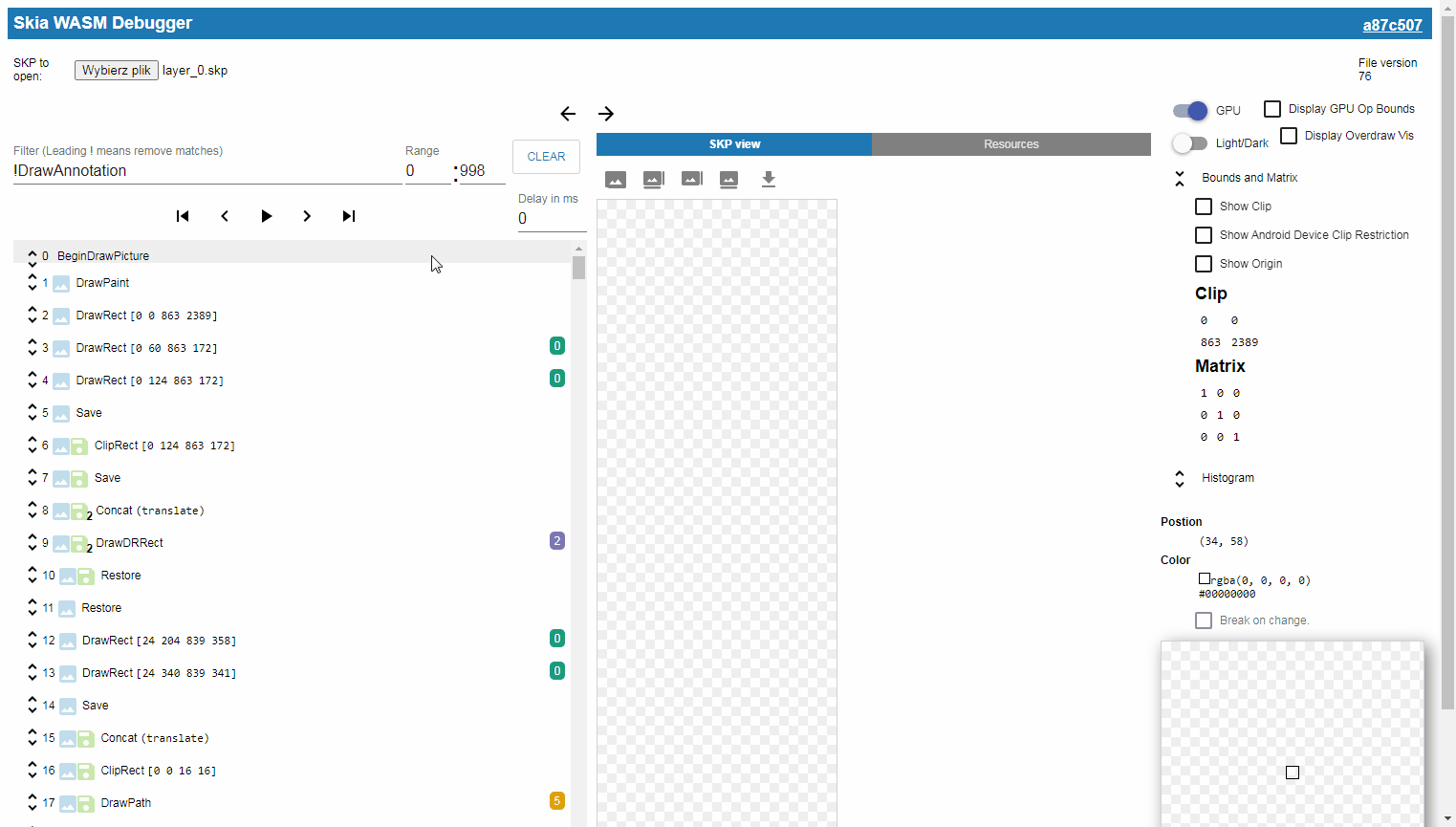The height and width of the screenshot is (827, 1456).
Task: Check the Break on change checkbox
Action: pos(1204,620)
